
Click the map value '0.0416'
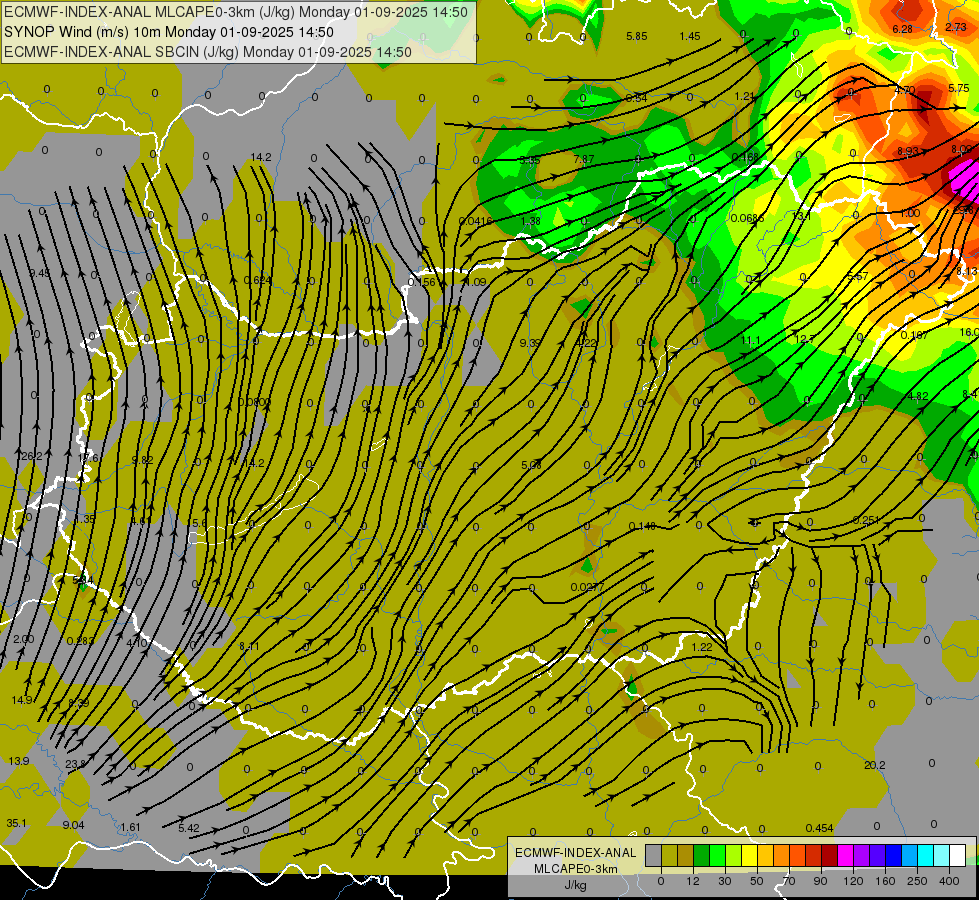pos(475,221)
